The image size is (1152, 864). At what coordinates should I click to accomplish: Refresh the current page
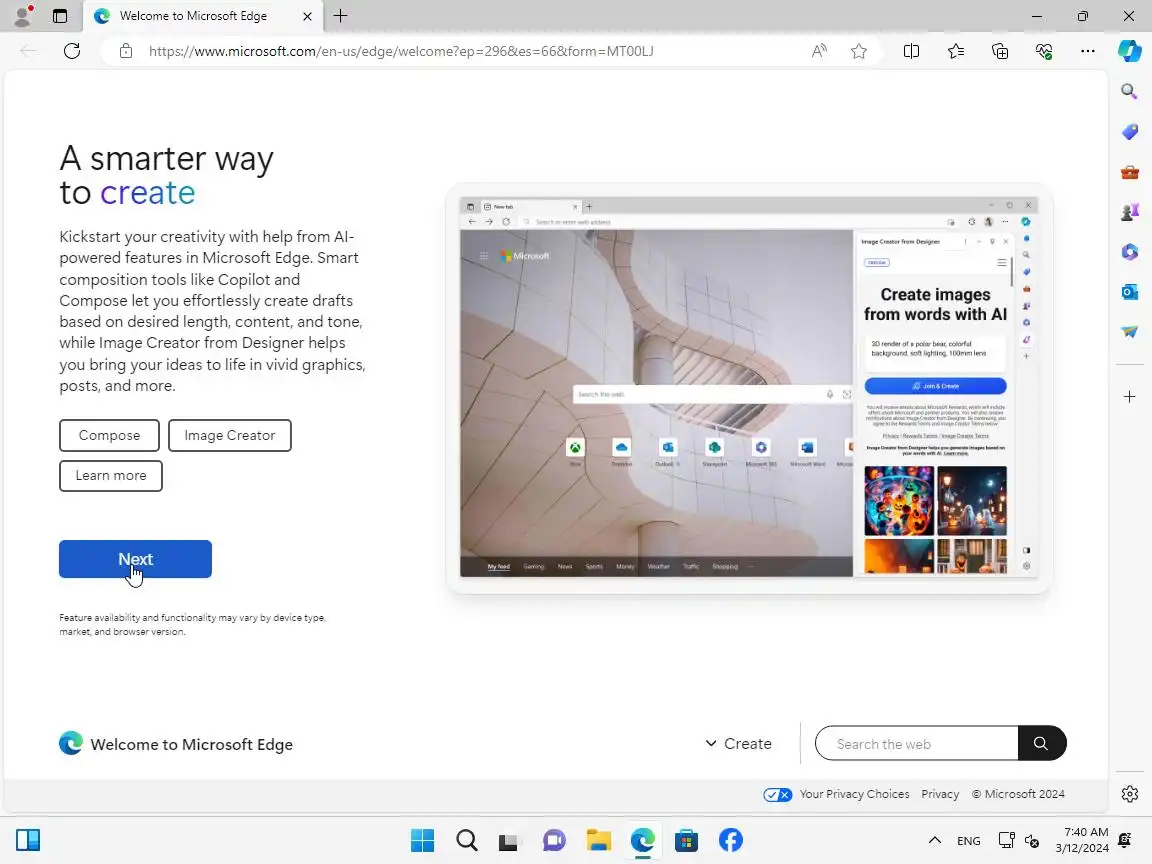(72, 51)
